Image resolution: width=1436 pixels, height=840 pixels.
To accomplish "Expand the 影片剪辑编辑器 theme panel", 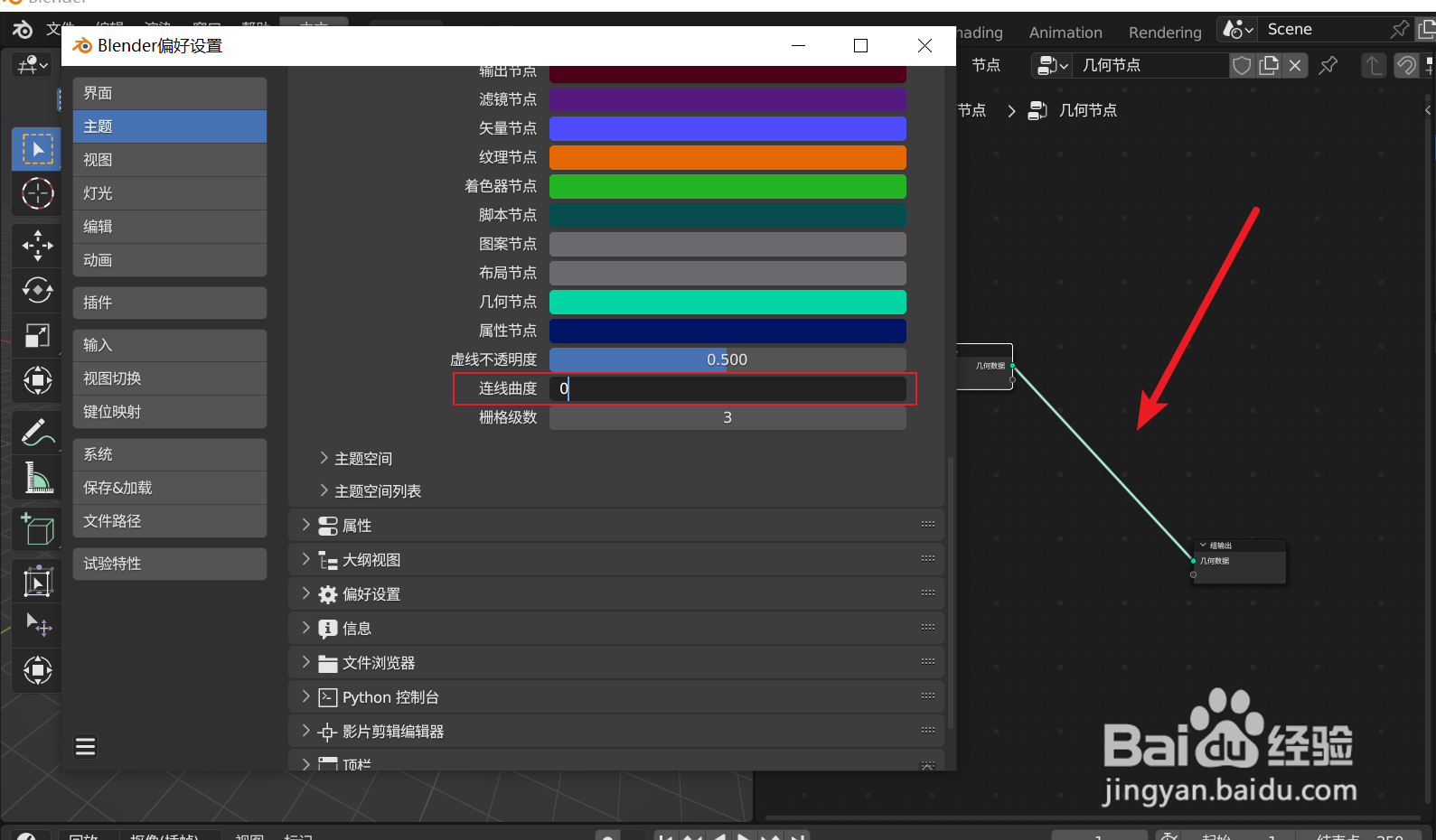I will point(616,732).
